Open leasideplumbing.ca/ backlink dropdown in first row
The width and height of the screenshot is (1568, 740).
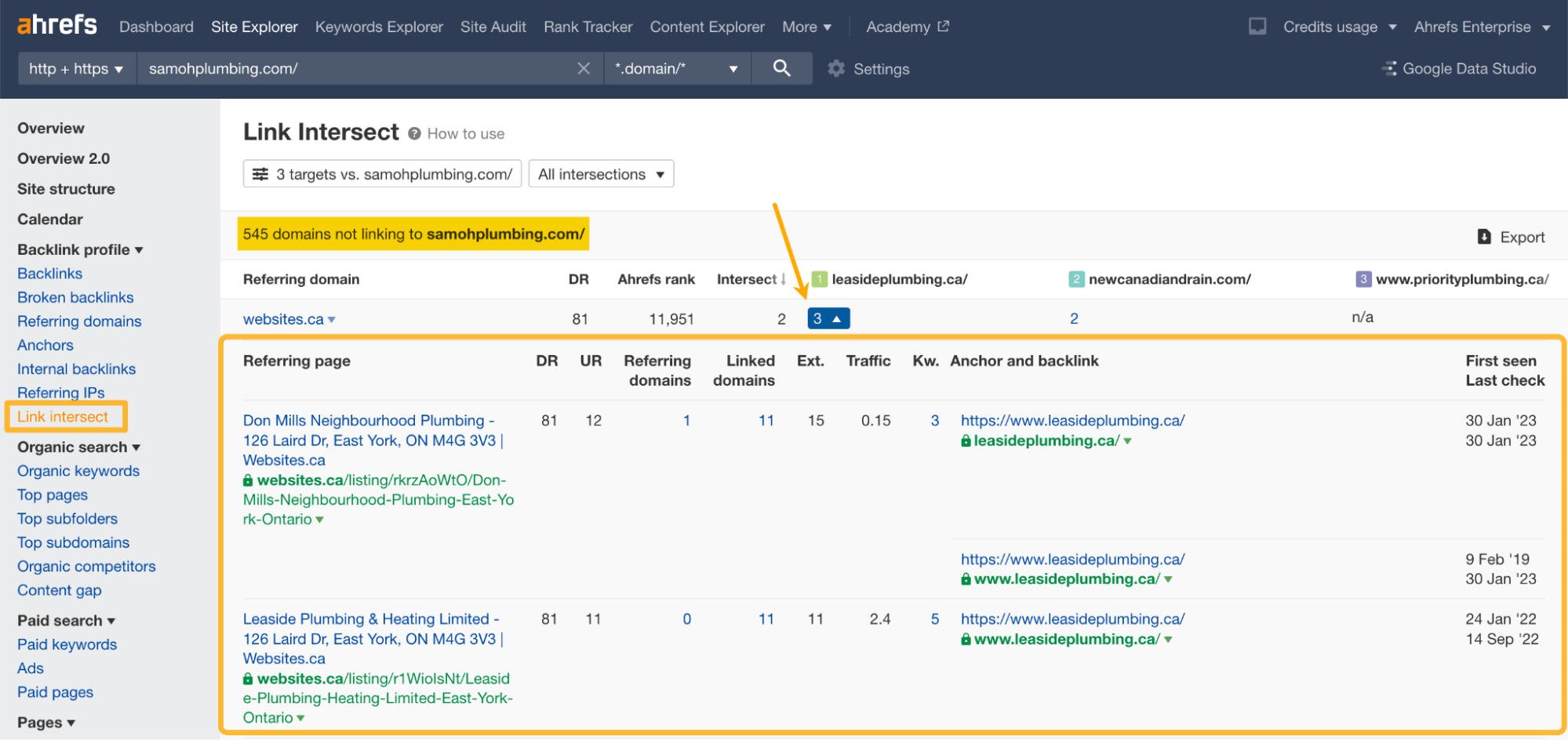click(x=1128, y=441)
